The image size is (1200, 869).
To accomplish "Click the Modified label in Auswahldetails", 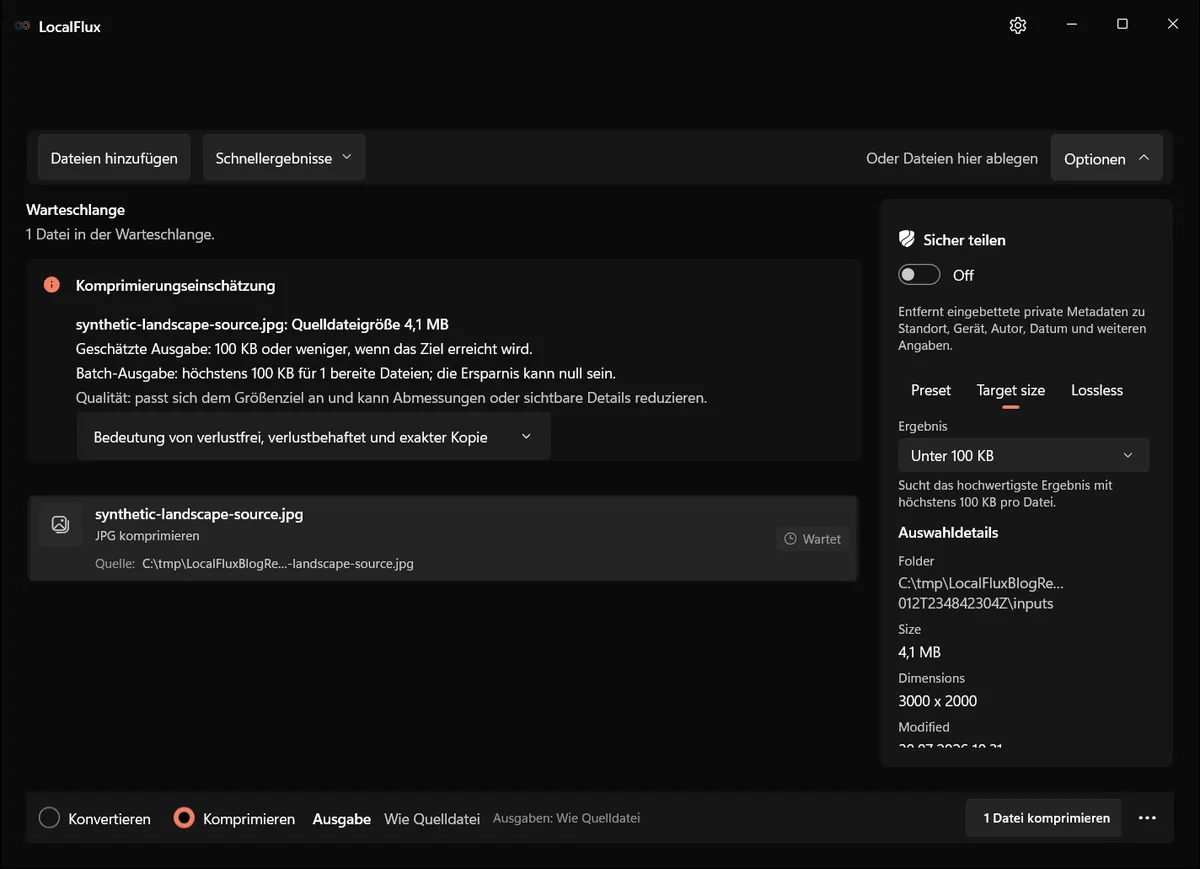I will pyautogui.click(x=924, y=727).
